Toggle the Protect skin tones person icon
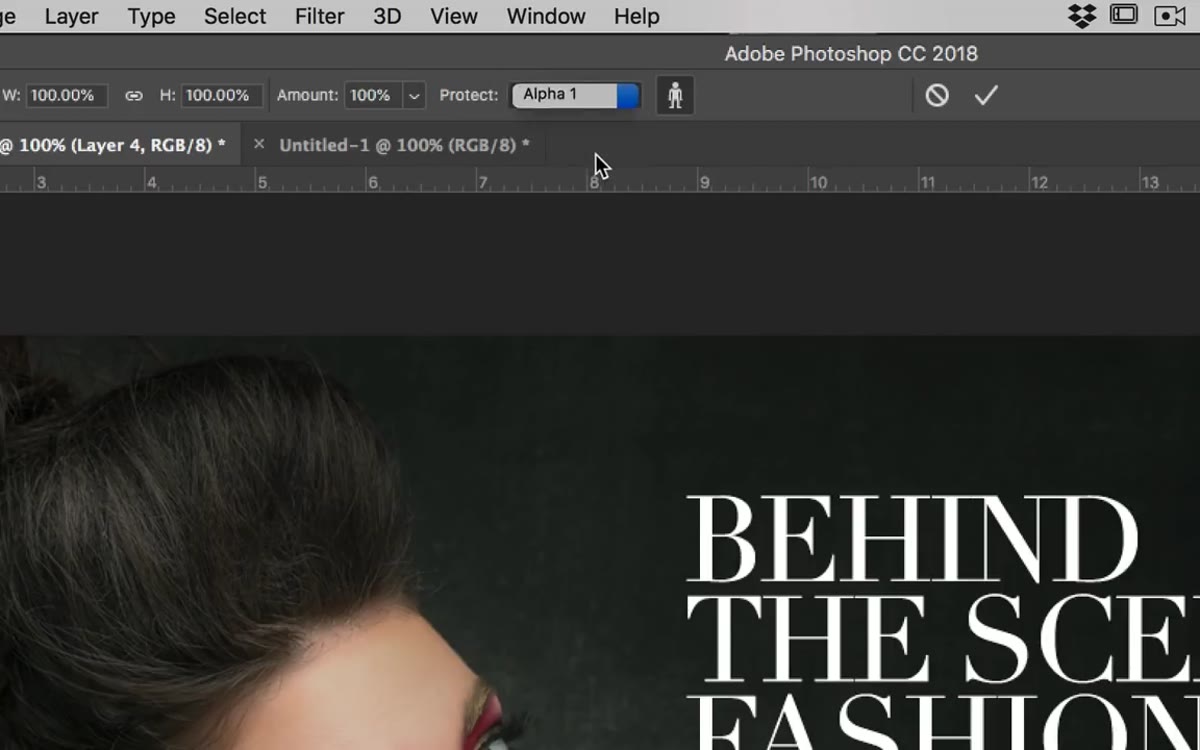Viewport: 1200px width, 750px height. (x=675, y=96)
